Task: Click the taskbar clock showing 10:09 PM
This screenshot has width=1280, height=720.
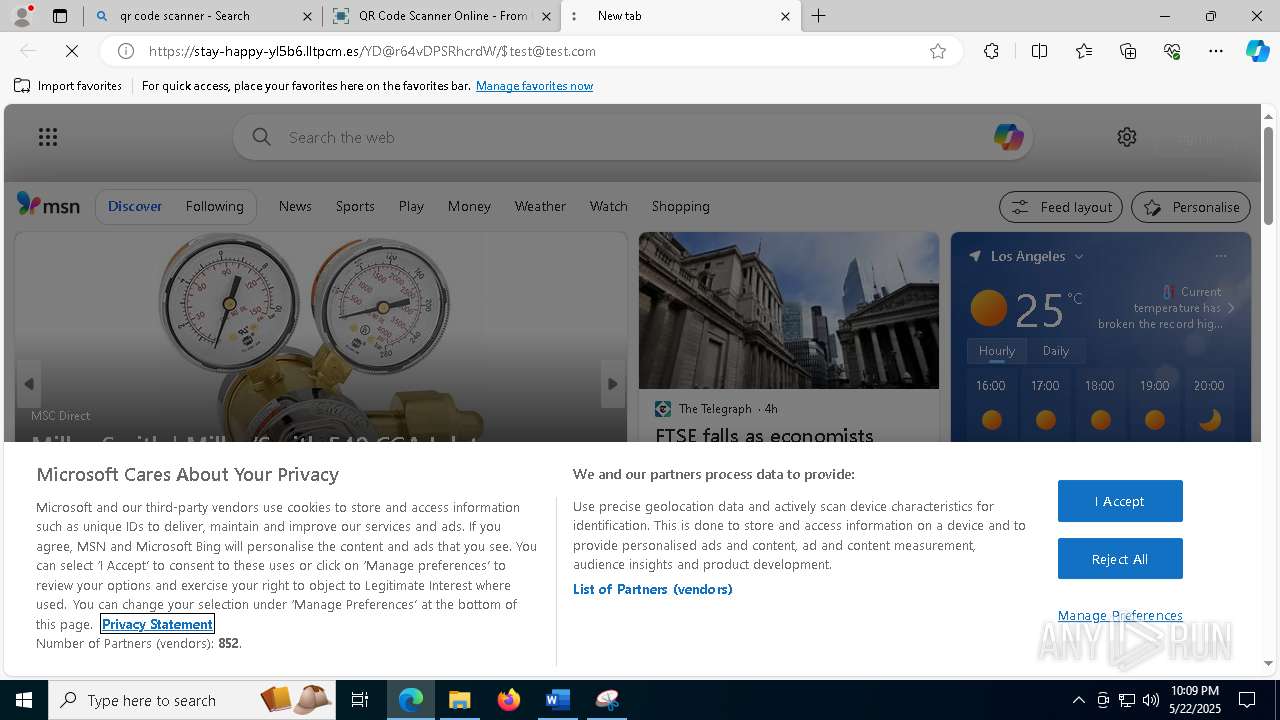Action: 1194,700
